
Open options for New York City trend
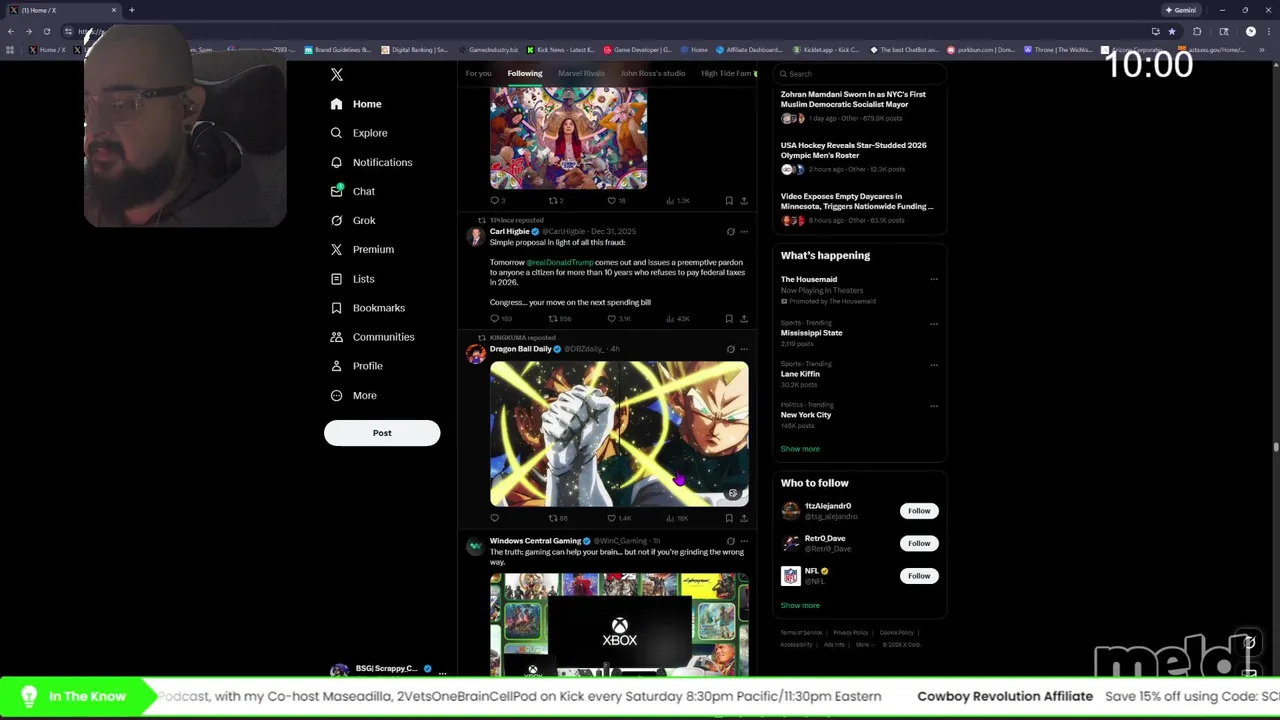click(x=934, y=406)
